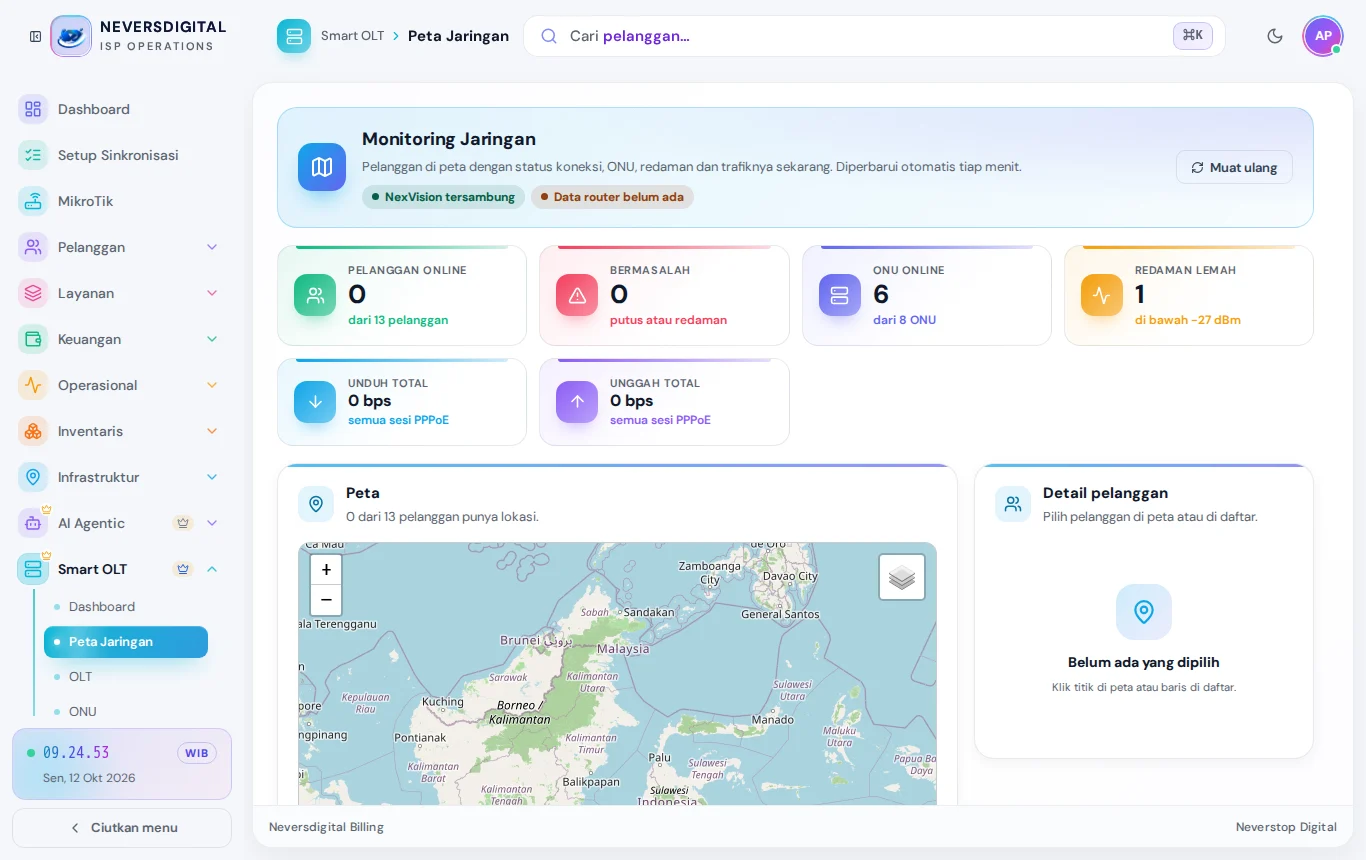Click the map layers control icon
This screenshot has height=860, width=1366.
tap(902, 577)
